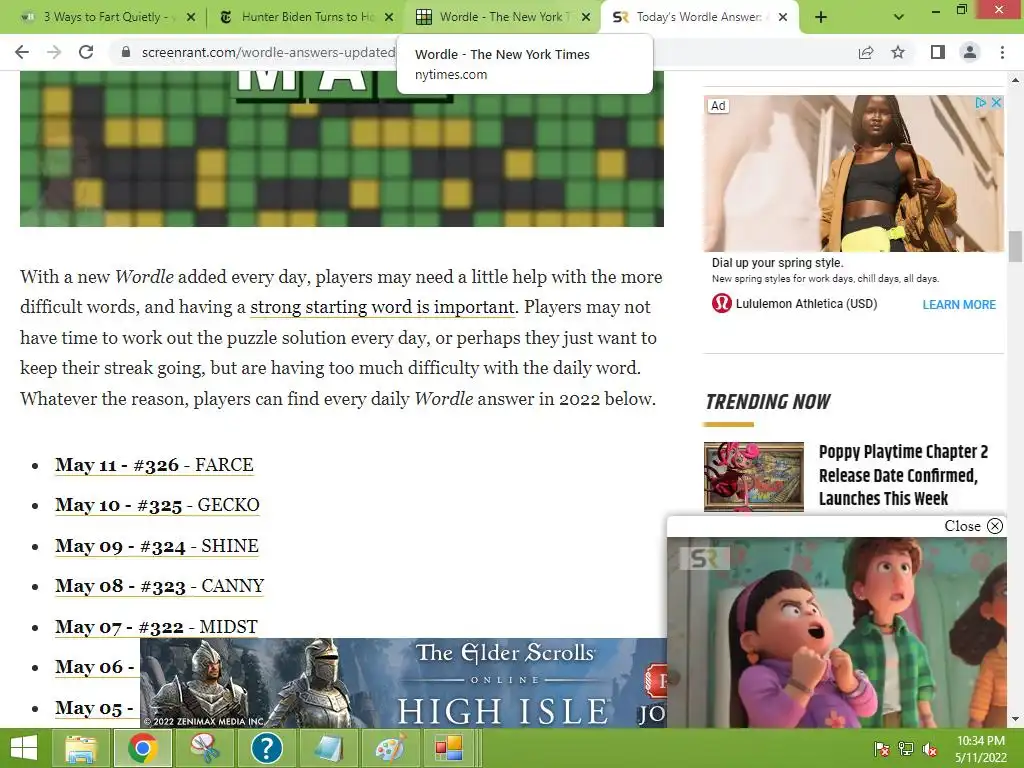The height and width of the screenshot is (768, 1024).
Task: Open May 11 #326 FARCE link
Action: (x=154, y=465)
